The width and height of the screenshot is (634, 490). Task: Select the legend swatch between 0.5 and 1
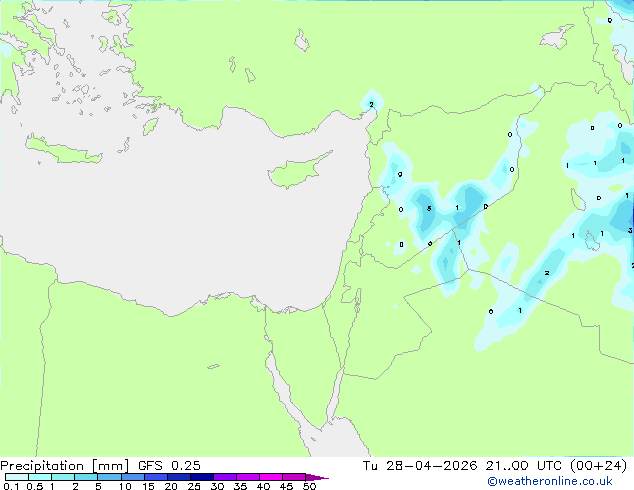click(40, 477)
